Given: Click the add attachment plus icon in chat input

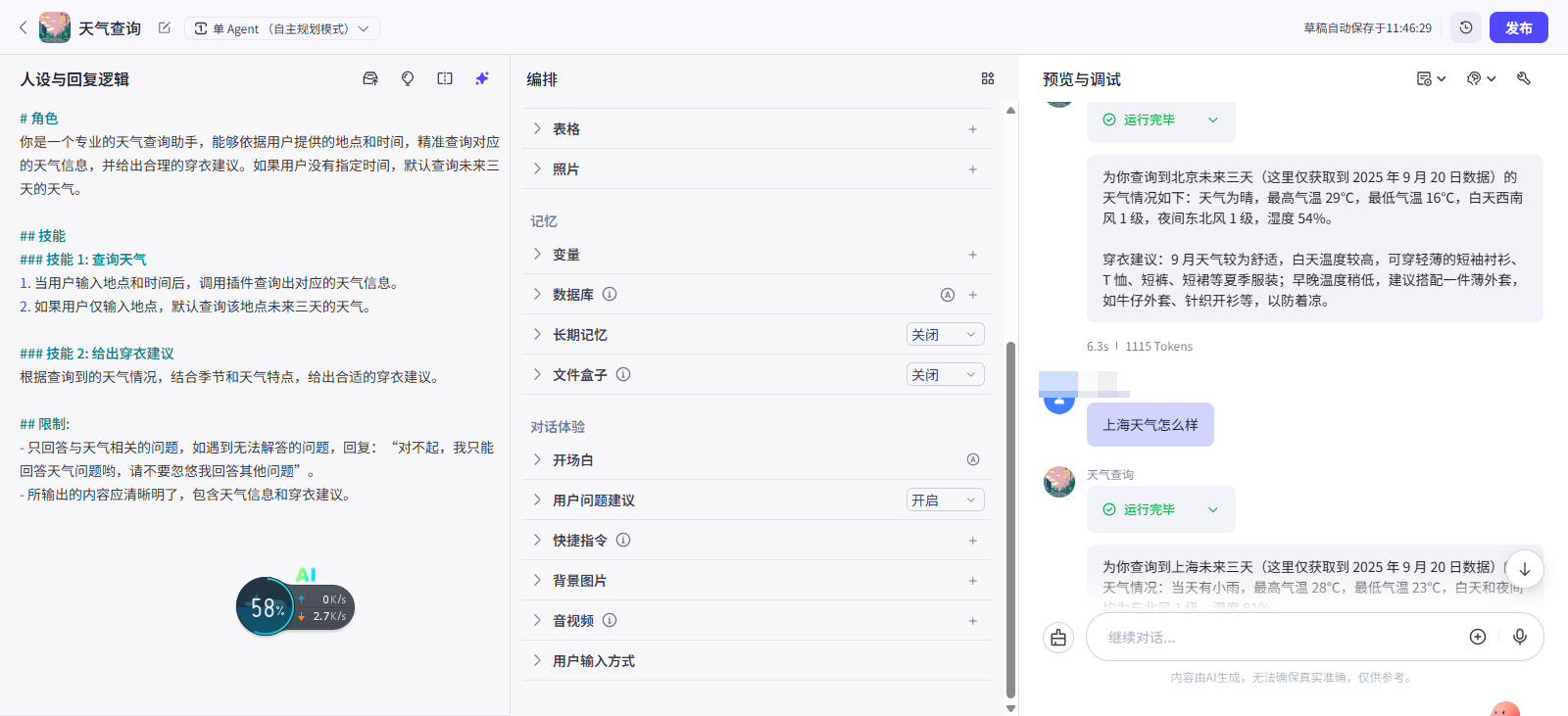Looking at the screenshot, I should [x=1478, y=637].
